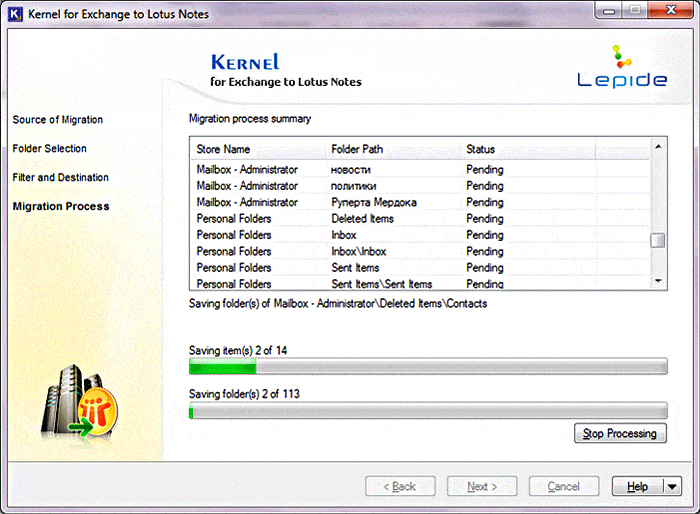The width and height of the screenshot is (700, 514).
Task: Click the list scrollbar thumb
Action: (658, 240)
